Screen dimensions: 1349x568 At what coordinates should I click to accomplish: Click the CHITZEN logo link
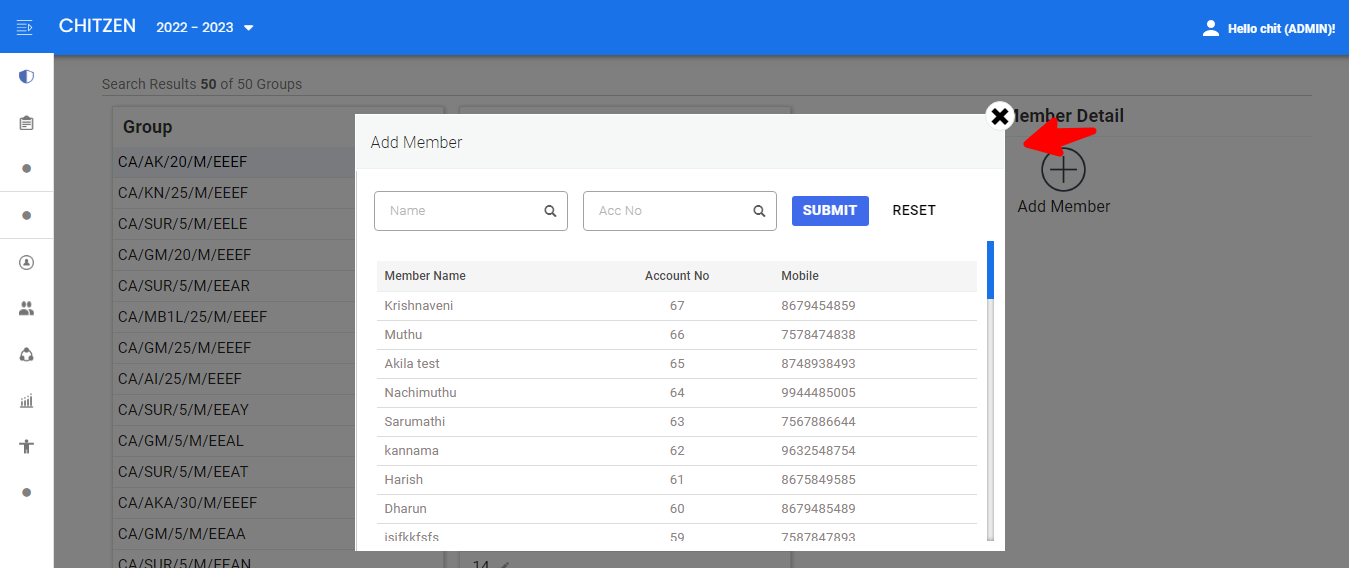coord(97,26)
